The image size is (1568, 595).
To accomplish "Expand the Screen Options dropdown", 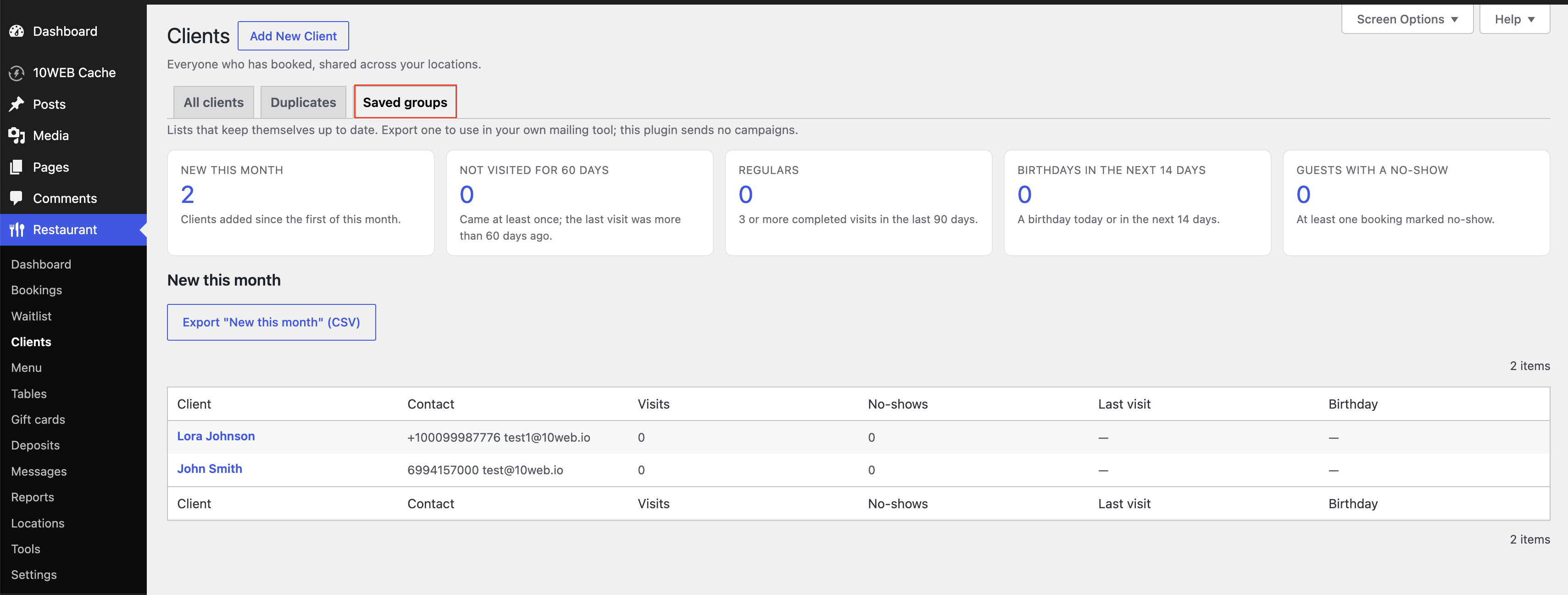I will point(1407,19).
